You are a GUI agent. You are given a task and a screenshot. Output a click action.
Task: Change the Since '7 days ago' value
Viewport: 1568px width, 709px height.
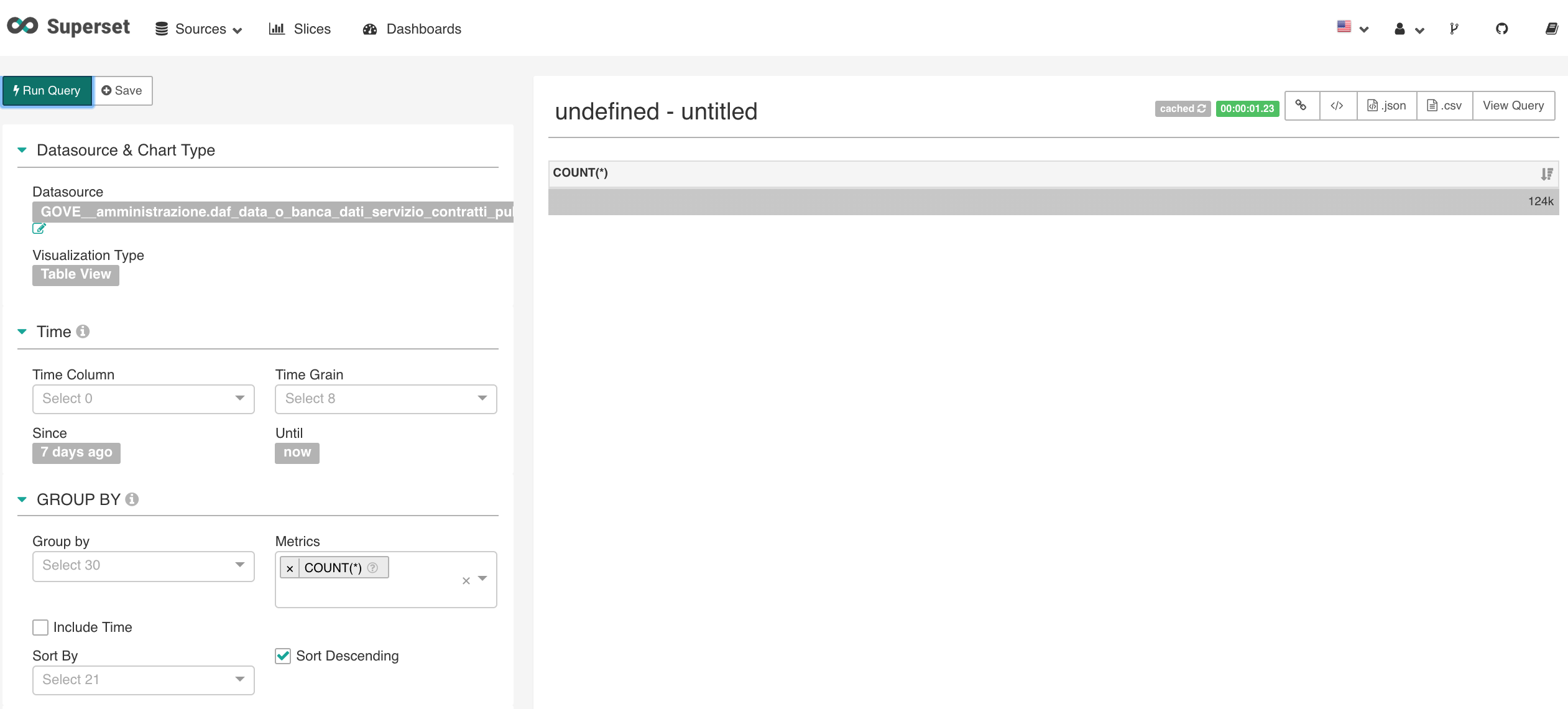76,453
